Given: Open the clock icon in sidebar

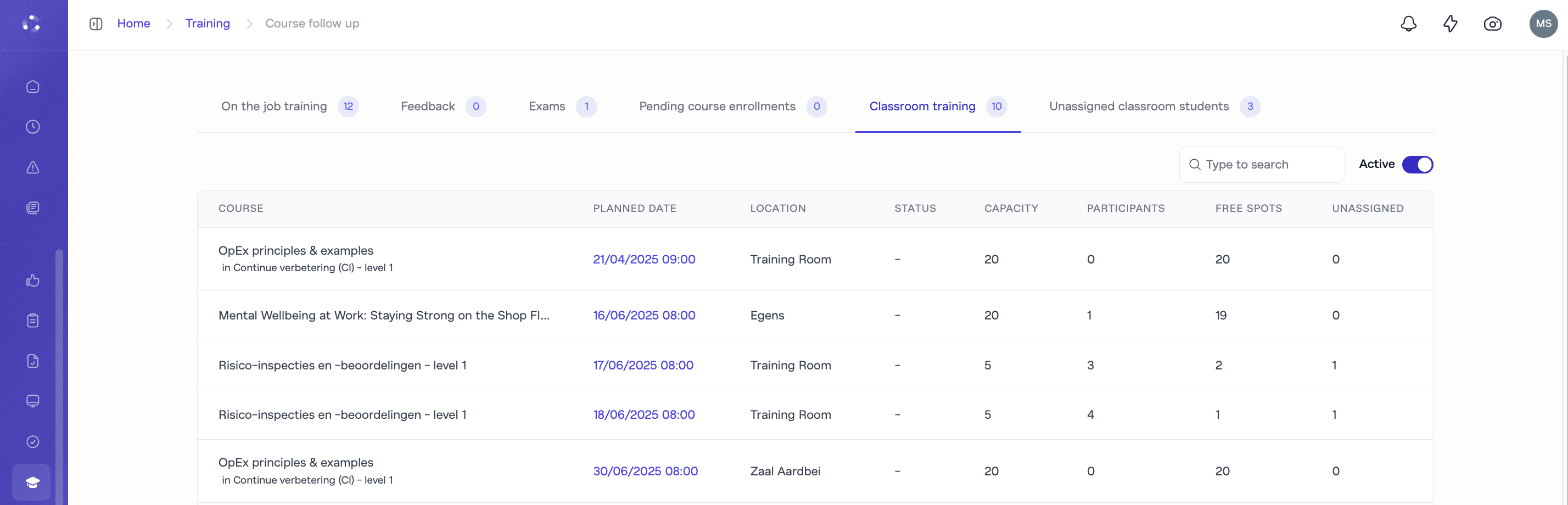Looking at the screenshot, I should click(33, 127).
